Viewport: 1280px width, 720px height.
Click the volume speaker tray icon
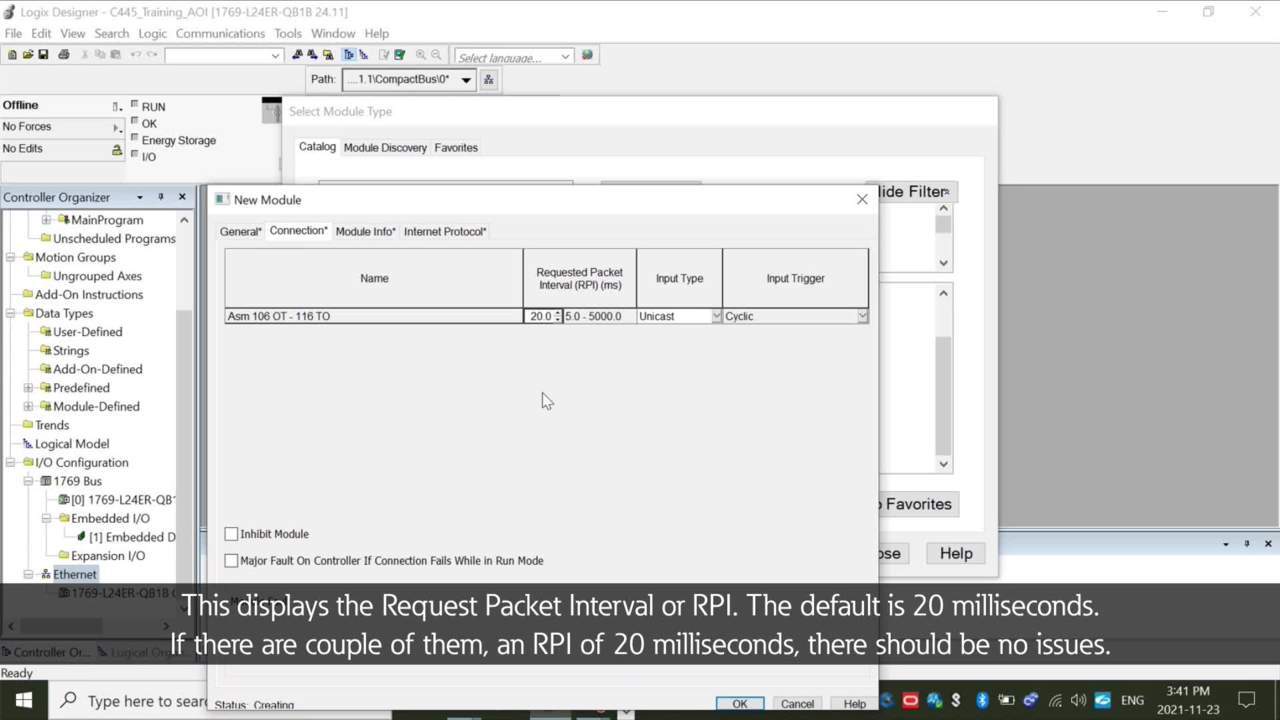1078,700
